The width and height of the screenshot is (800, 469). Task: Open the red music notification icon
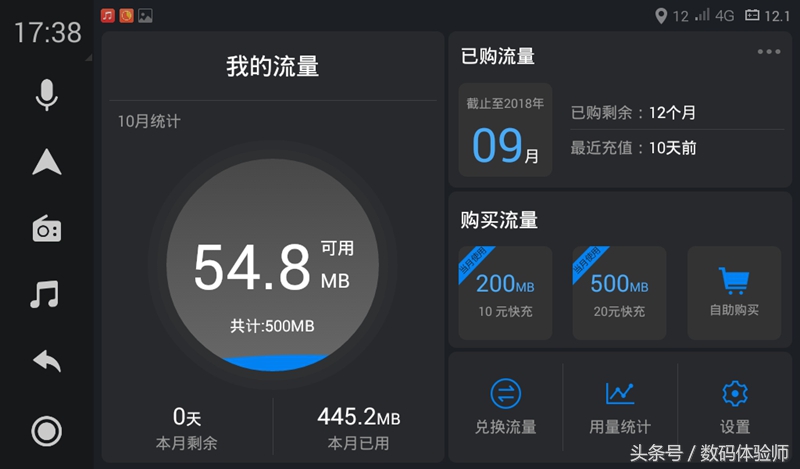click(x=107, y=16)
